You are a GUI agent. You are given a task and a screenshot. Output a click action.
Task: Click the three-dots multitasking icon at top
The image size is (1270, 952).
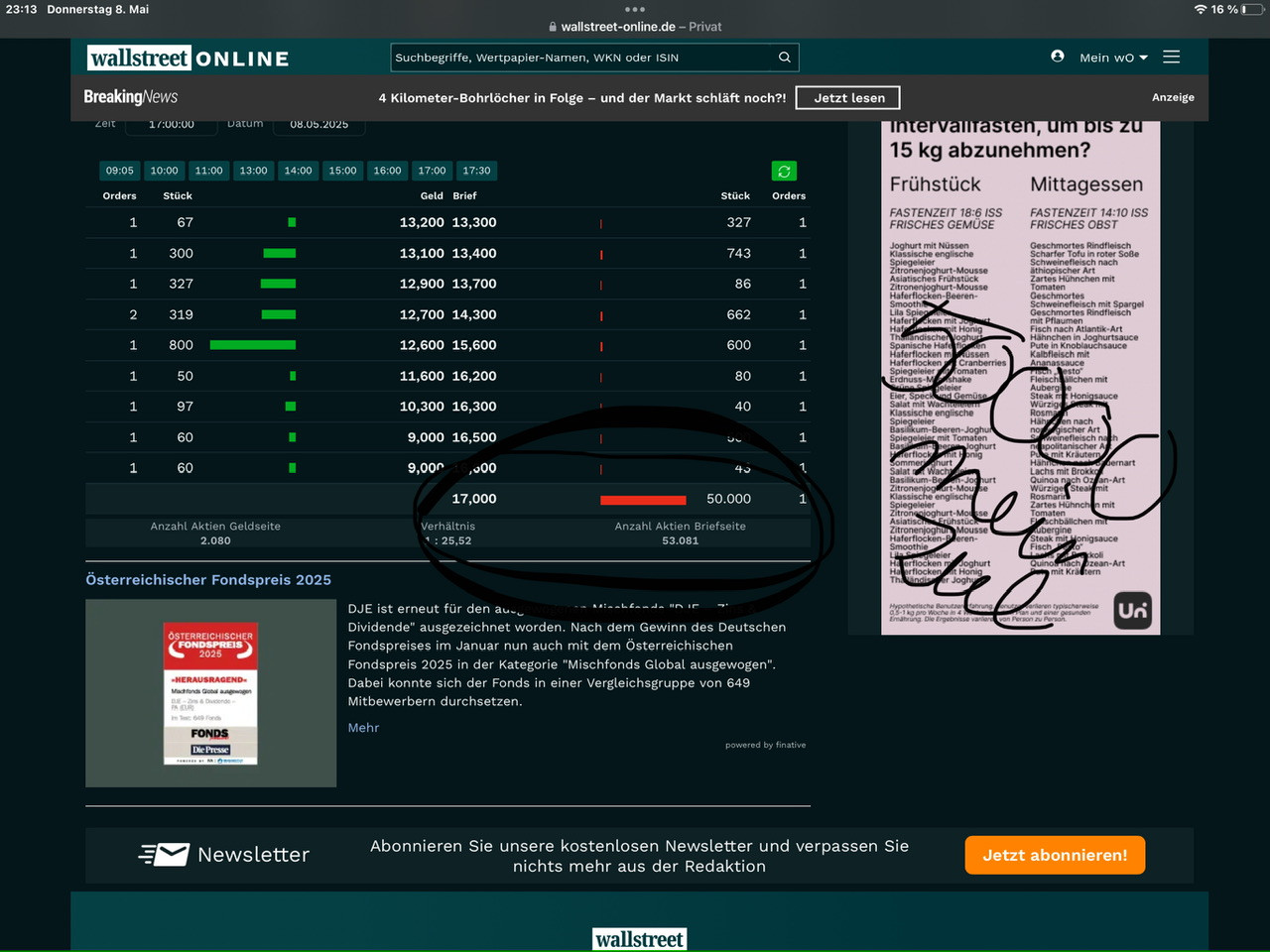pos(635,9)
